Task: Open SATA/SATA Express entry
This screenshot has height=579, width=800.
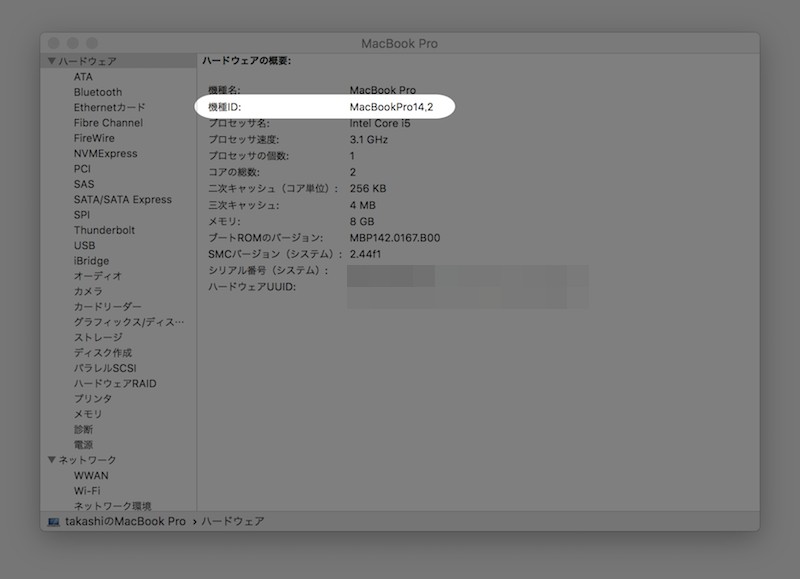Action: click(x=122, y=199)
